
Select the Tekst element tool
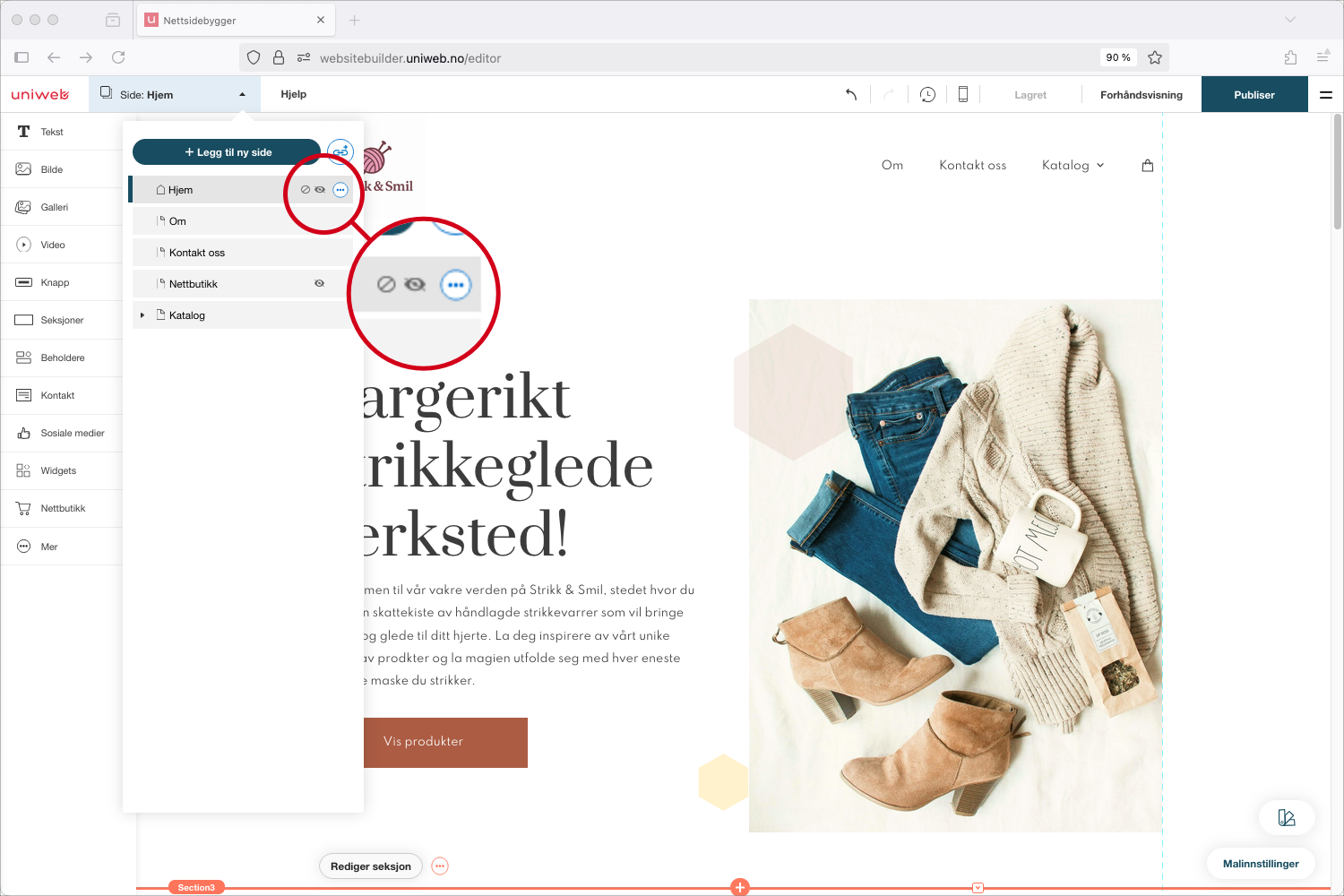(61, 132)
